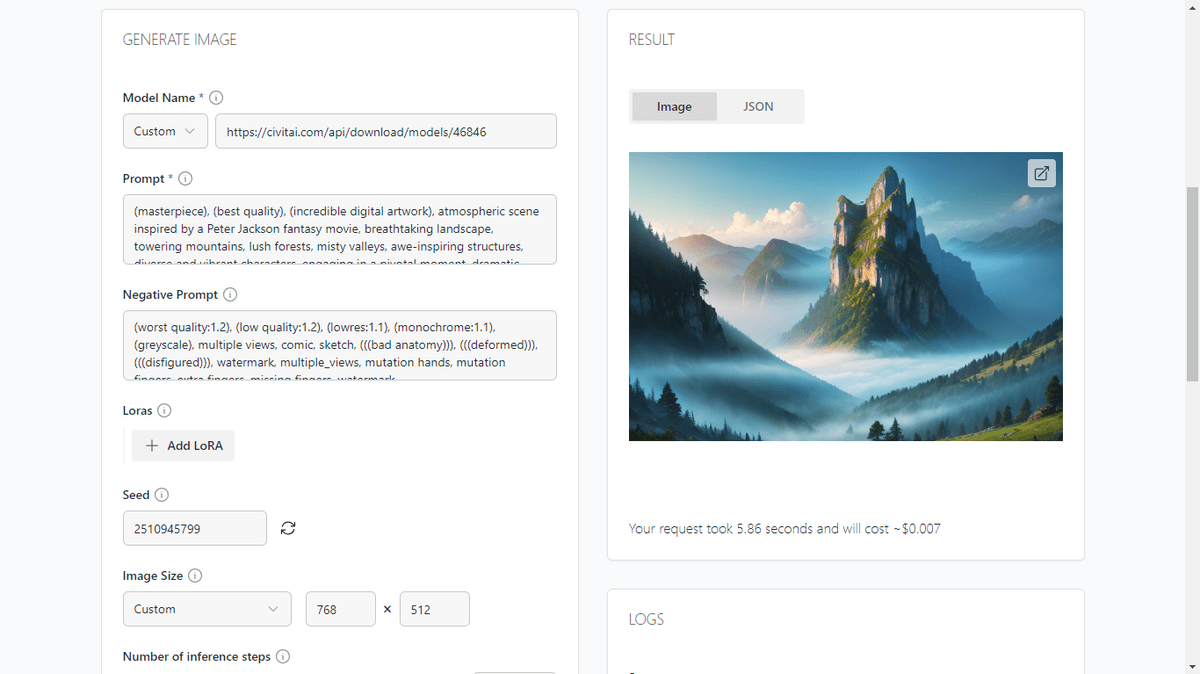The image size is (1200, 674).
Task: Click the Add LoRA button
Action: 183,446
